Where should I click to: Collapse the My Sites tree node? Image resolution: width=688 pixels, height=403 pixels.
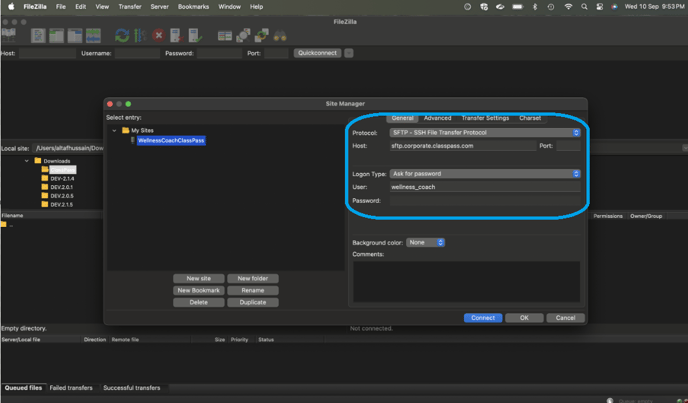114,130
